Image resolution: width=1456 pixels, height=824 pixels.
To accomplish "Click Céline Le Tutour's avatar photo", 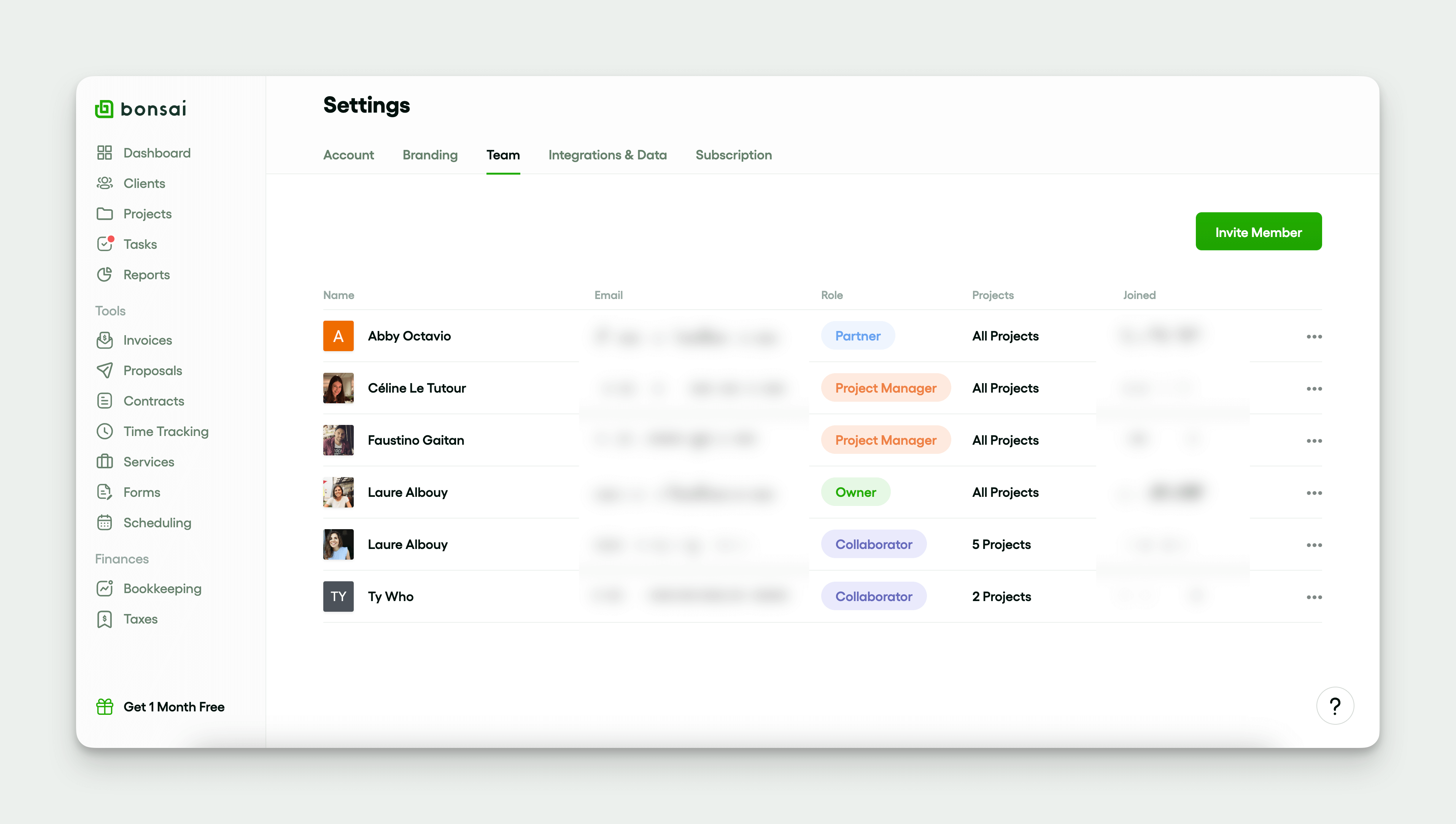I will click(x=338, y=388).
